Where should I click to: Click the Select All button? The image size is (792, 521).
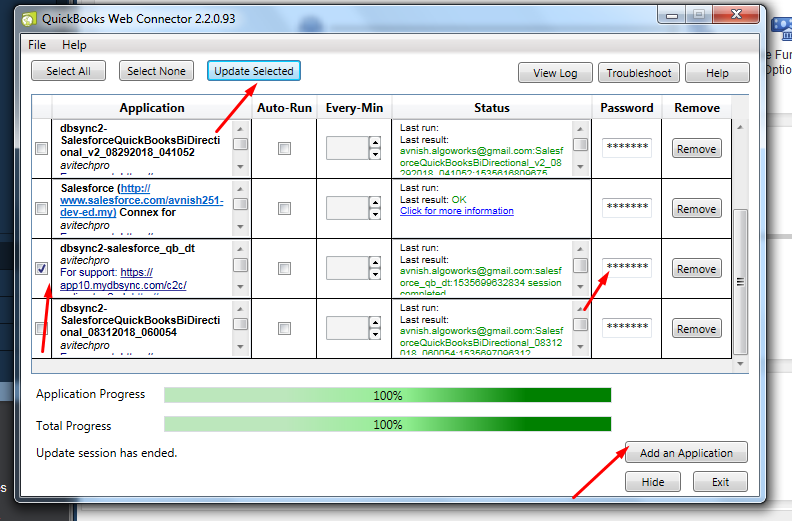pos(68,71)
